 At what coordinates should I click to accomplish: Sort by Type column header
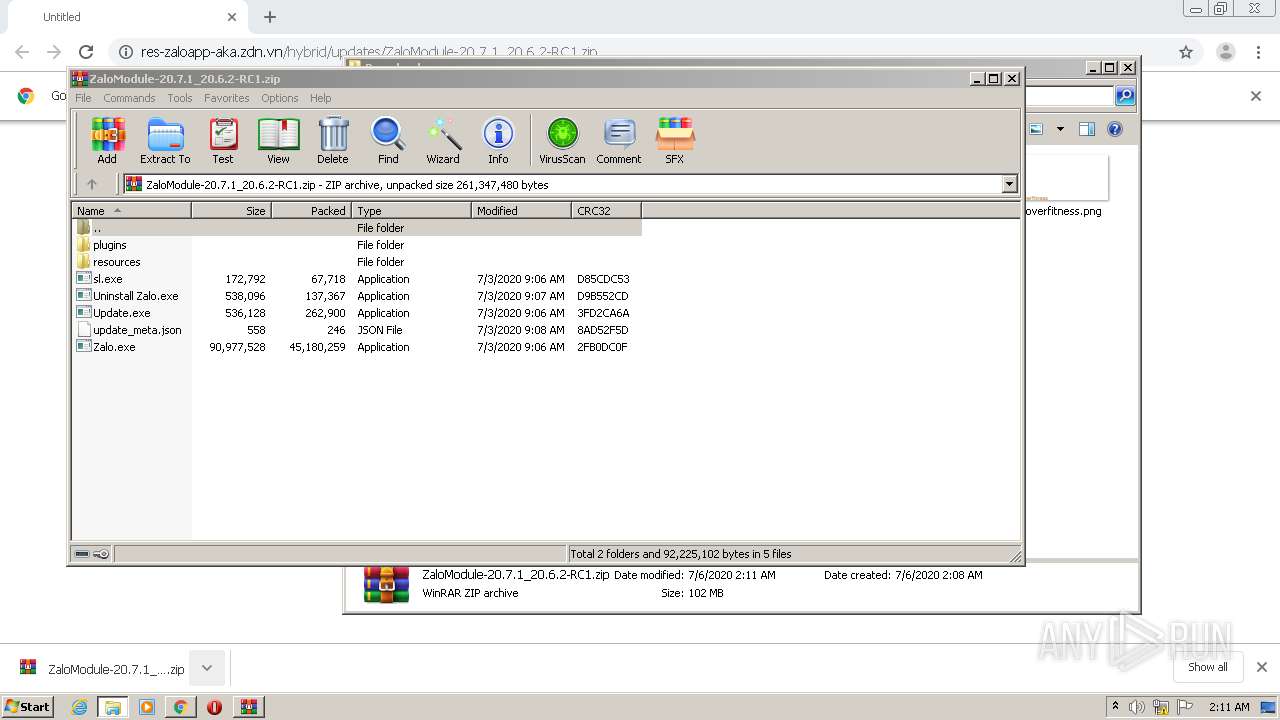tap(411, 211)
